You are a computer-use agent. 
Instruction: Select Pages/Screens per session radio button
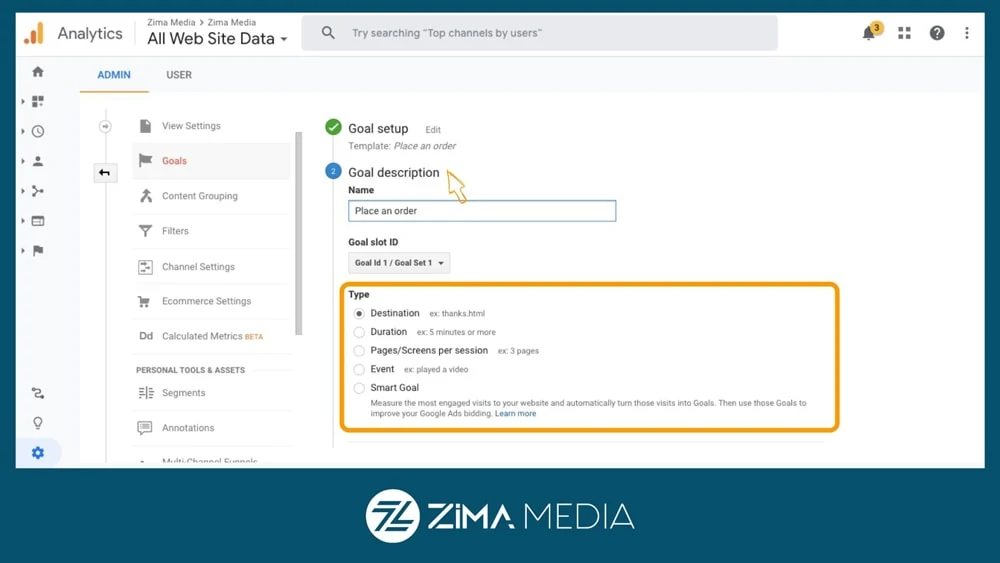point(359,351)
